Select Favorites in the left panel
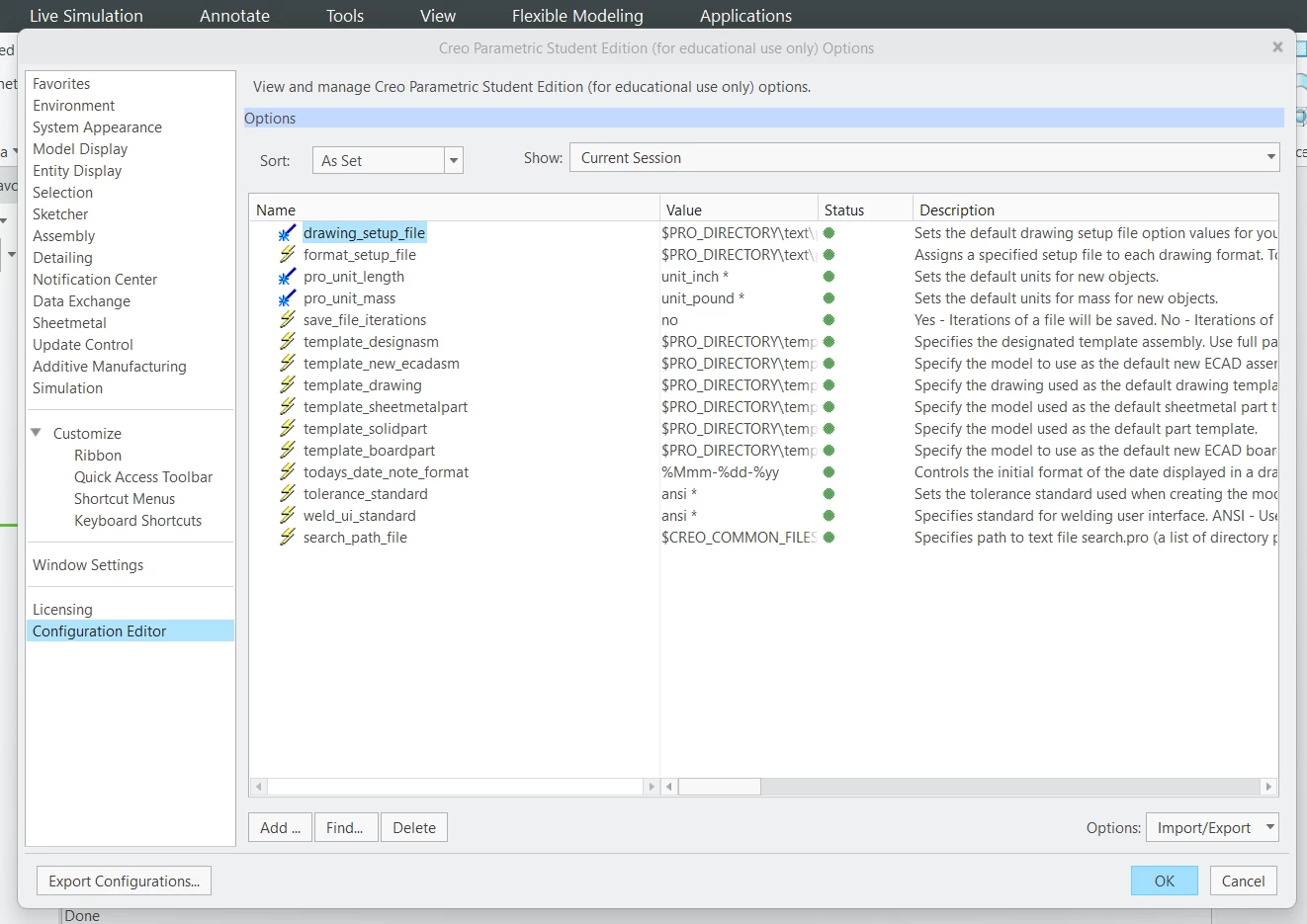This screenshot has height=924, width=1307. tap(61, 84)
